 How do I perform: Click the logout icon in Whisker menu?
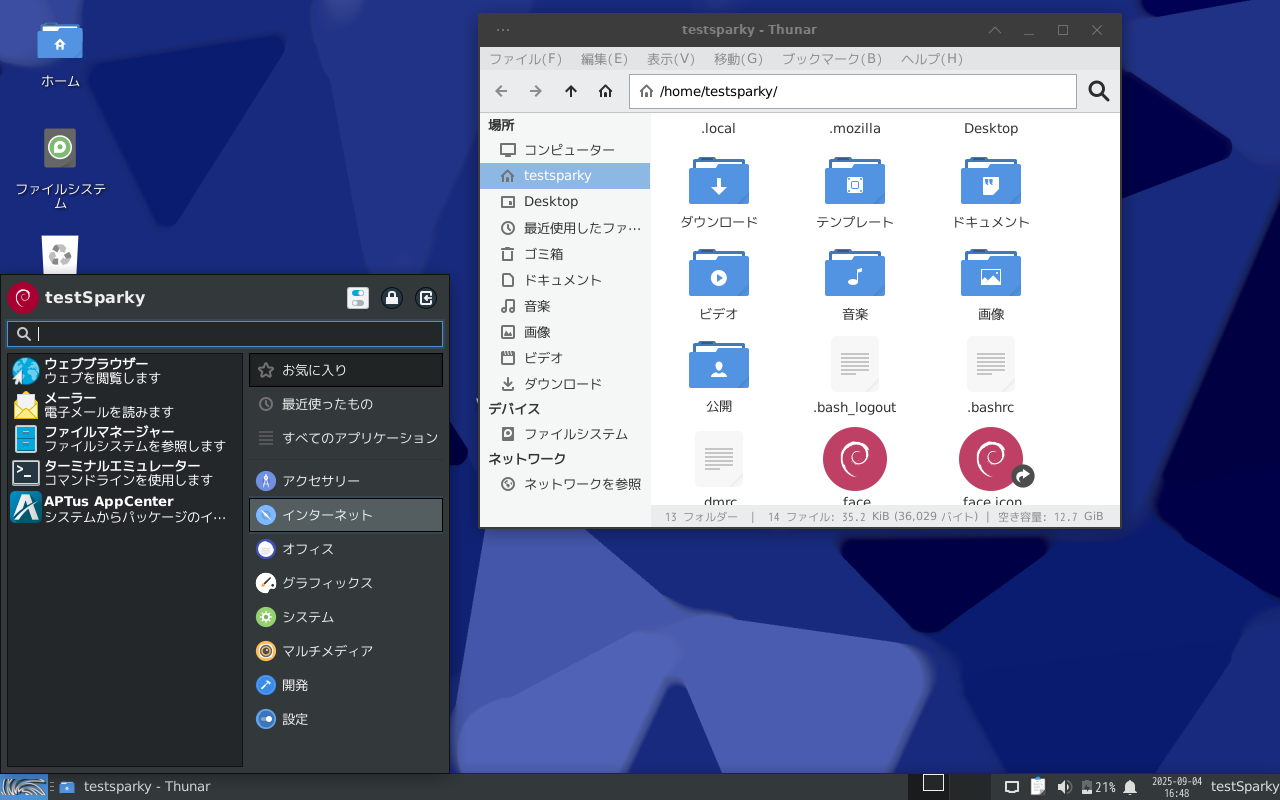tap(426, 298)
